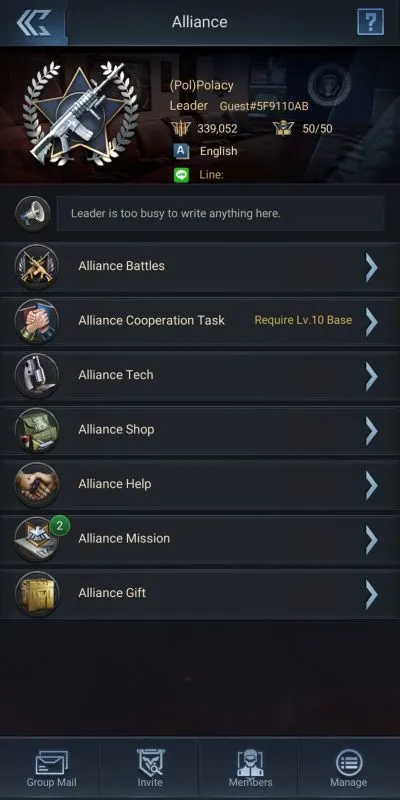Image resolution: width=400 pixels, height=800 pixels.
Task: Expand Alliance Battles with its chevron
Action: (x=371, y=267)
